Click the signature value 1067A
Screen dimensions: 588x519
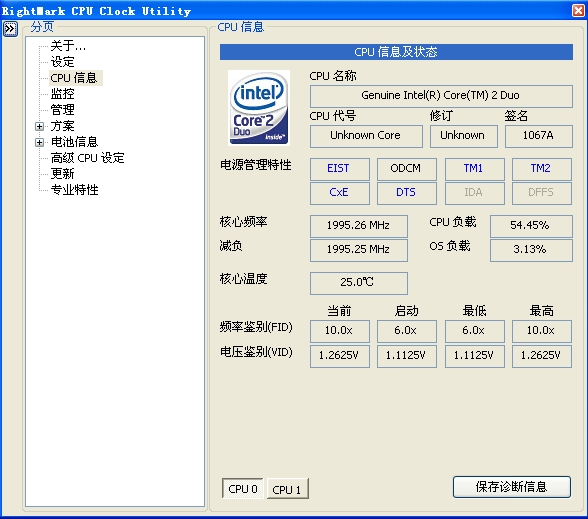coord(538,136)
